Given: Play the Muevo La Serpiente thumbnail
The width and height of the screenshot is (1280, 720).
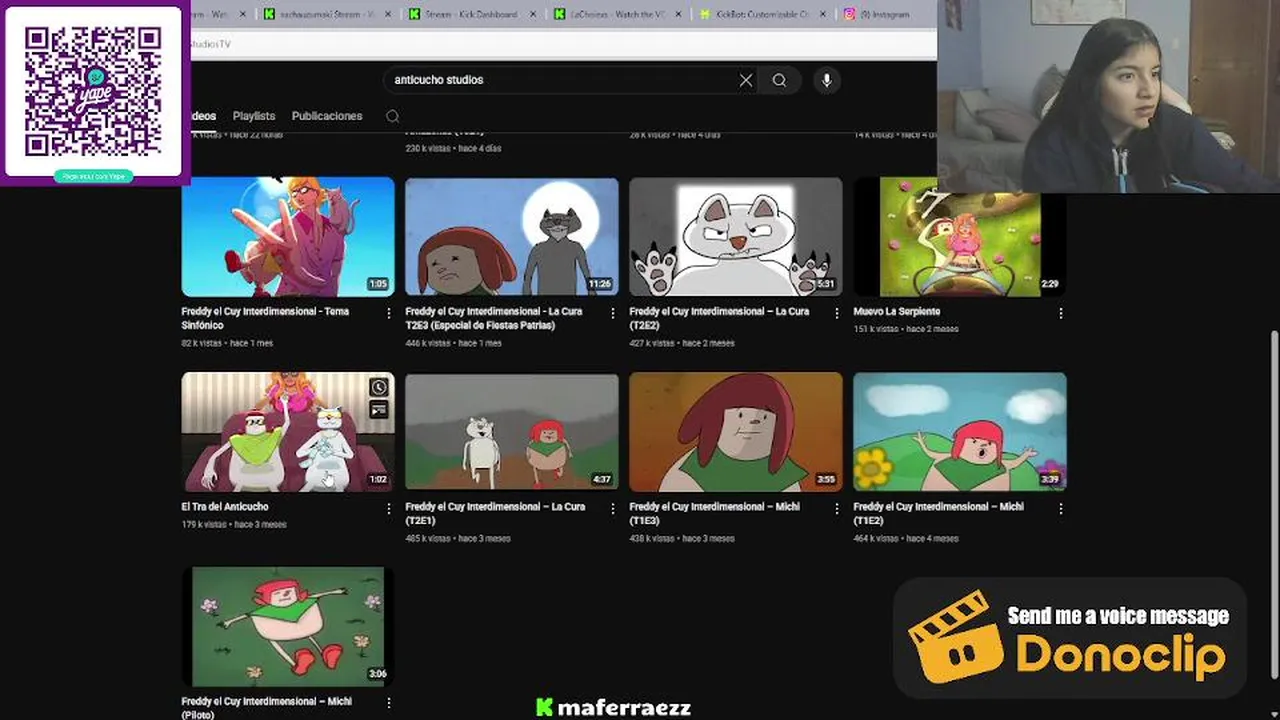Looking at the screenshot, I should pos(960,236).
